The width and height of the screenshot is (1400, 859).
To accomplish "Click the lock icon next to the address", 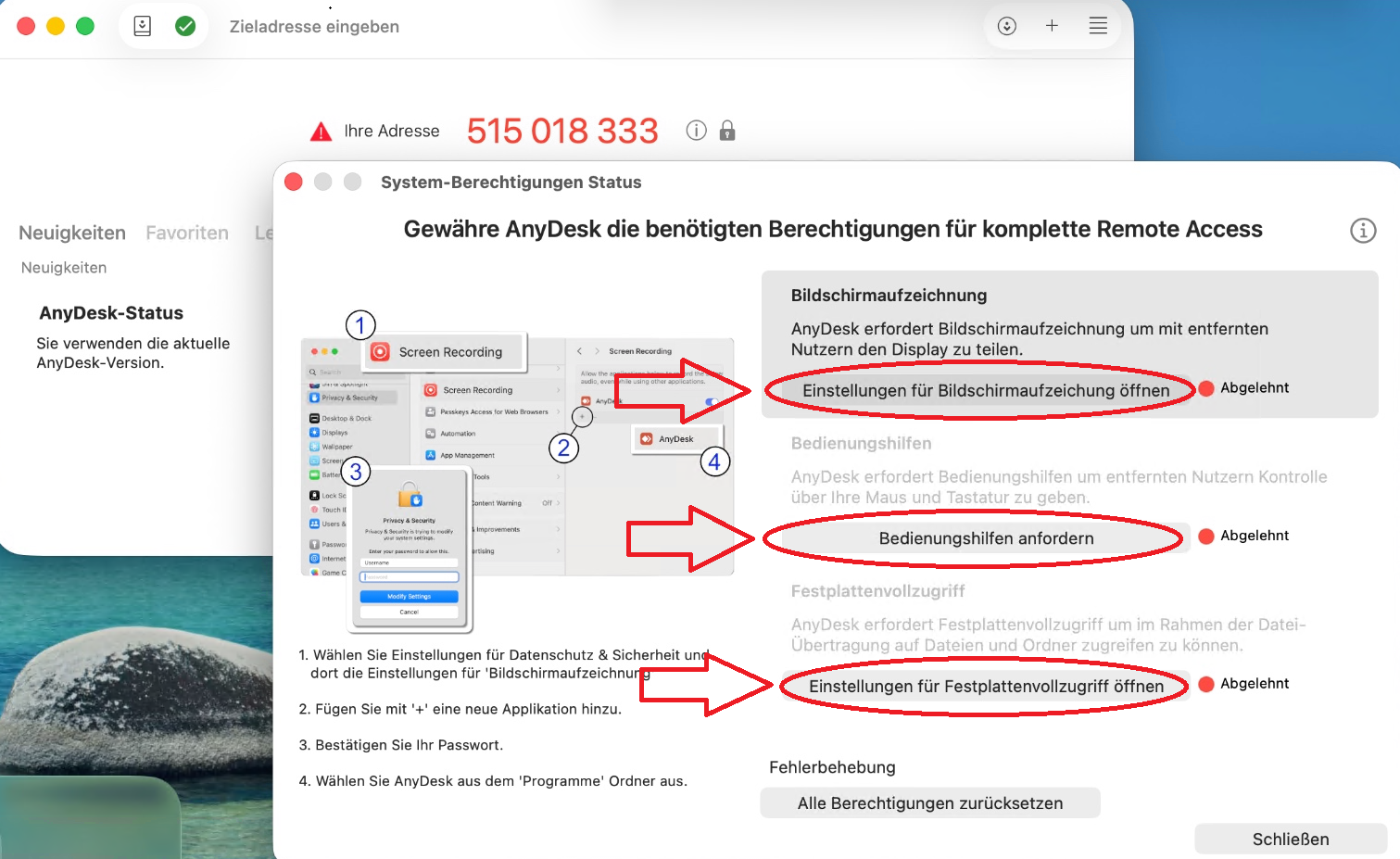I will click(x=727, y=131).
